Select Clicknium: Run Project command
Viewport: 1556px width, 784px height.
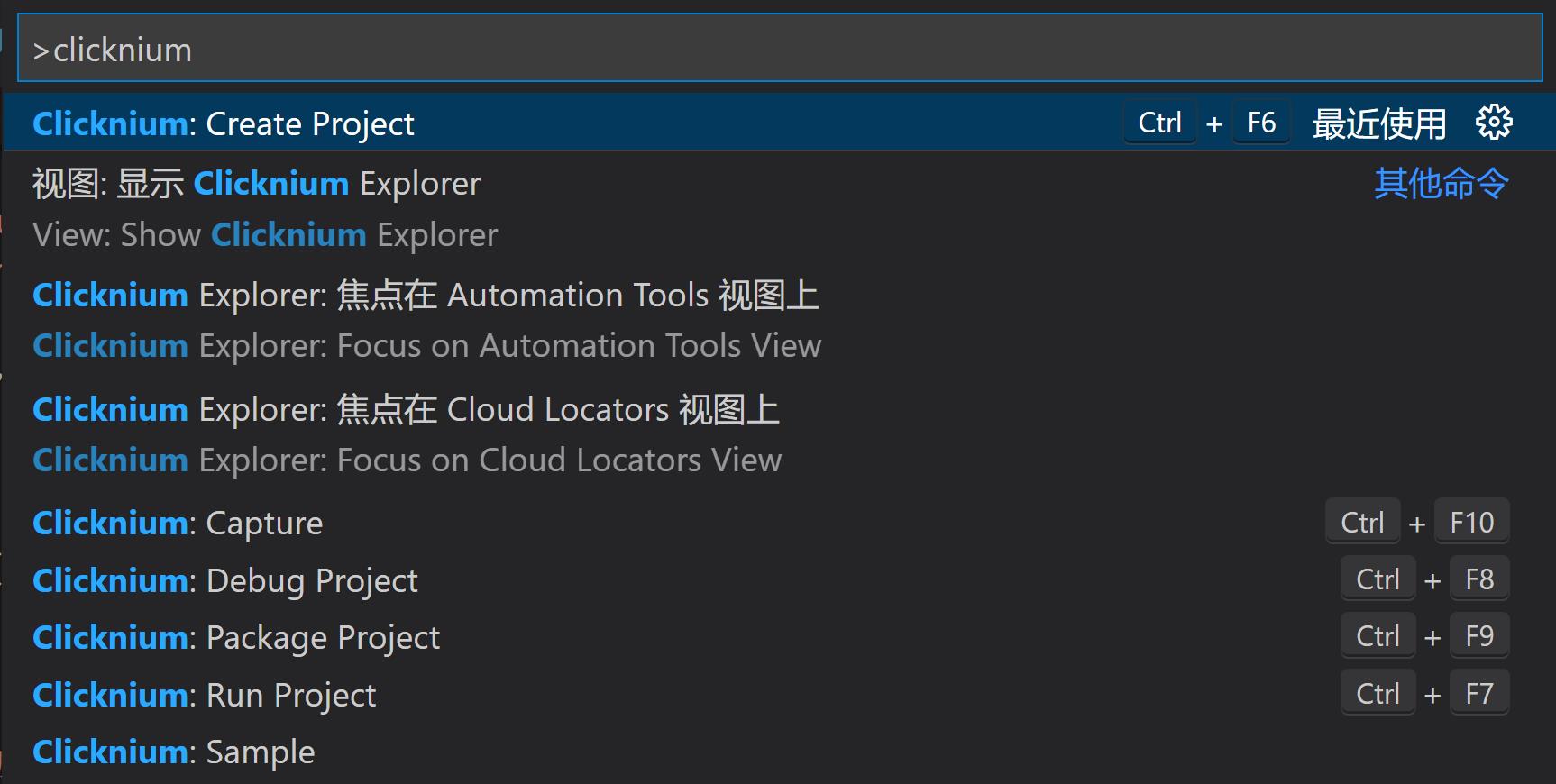point(780,694)
